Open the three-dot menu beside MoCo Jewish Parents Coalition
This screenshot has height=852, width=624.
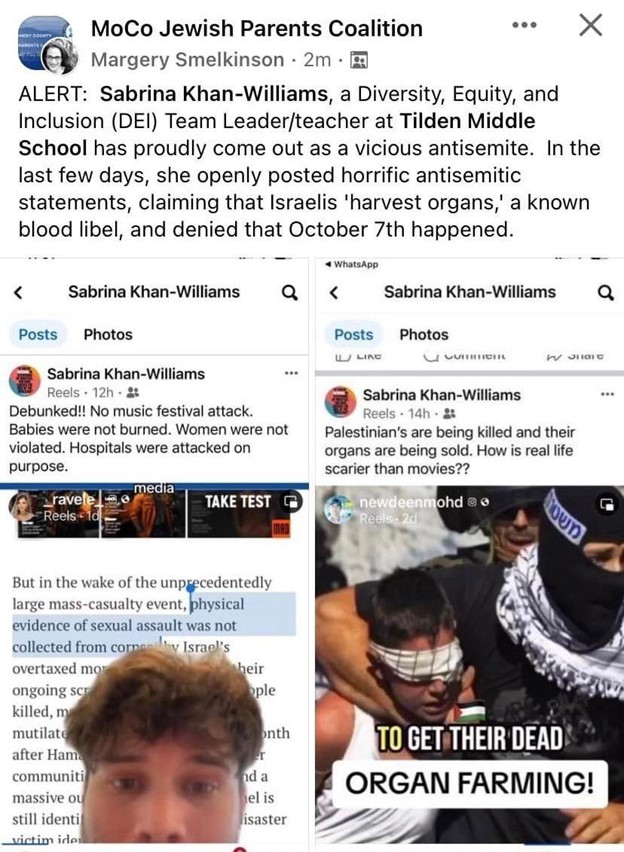coord(525,25)
